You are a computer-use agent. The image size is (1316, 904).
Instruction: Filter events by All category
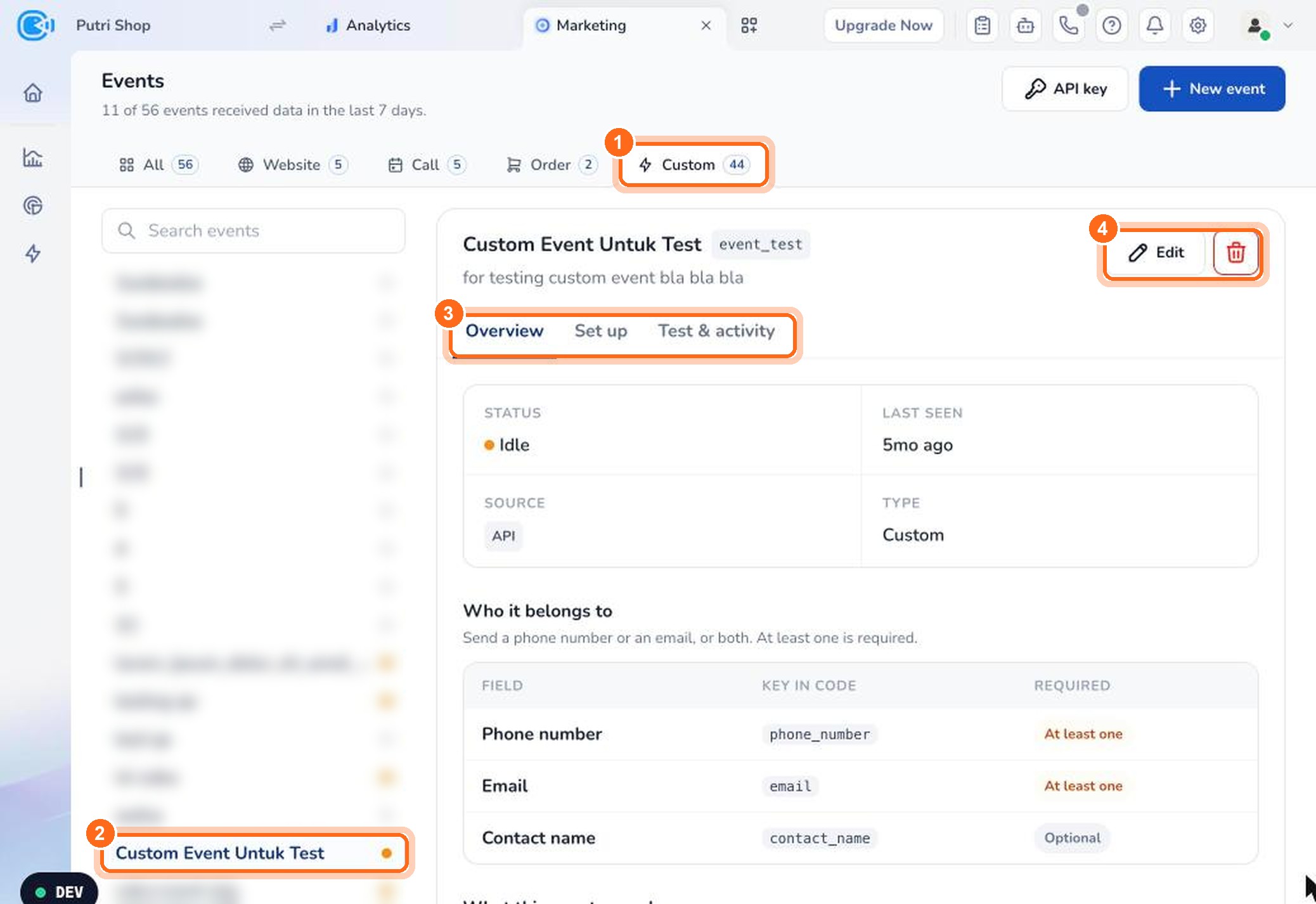158,165
